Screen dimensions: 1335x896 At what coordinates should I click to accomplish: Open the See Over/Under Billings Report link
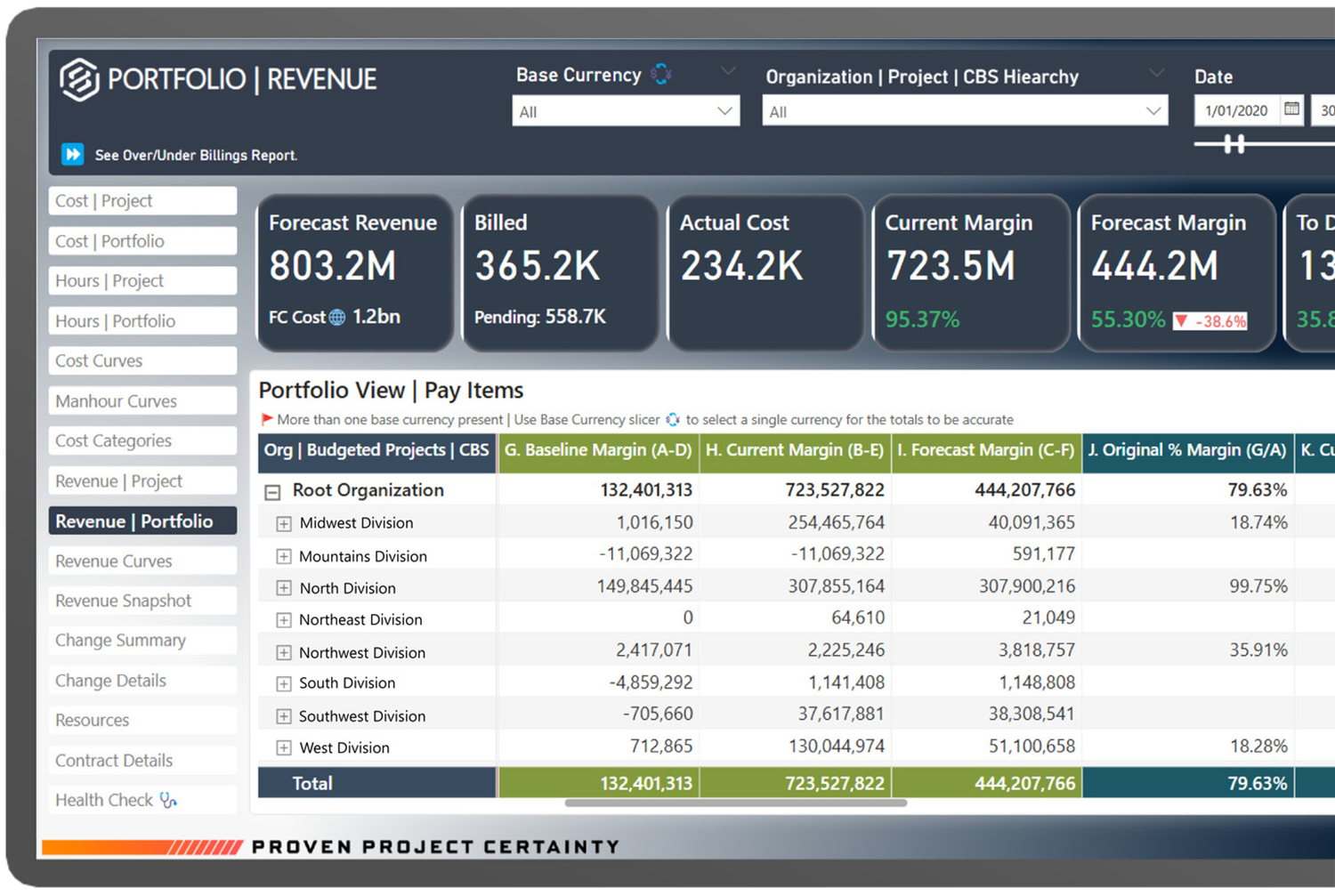tap(196, 154)
